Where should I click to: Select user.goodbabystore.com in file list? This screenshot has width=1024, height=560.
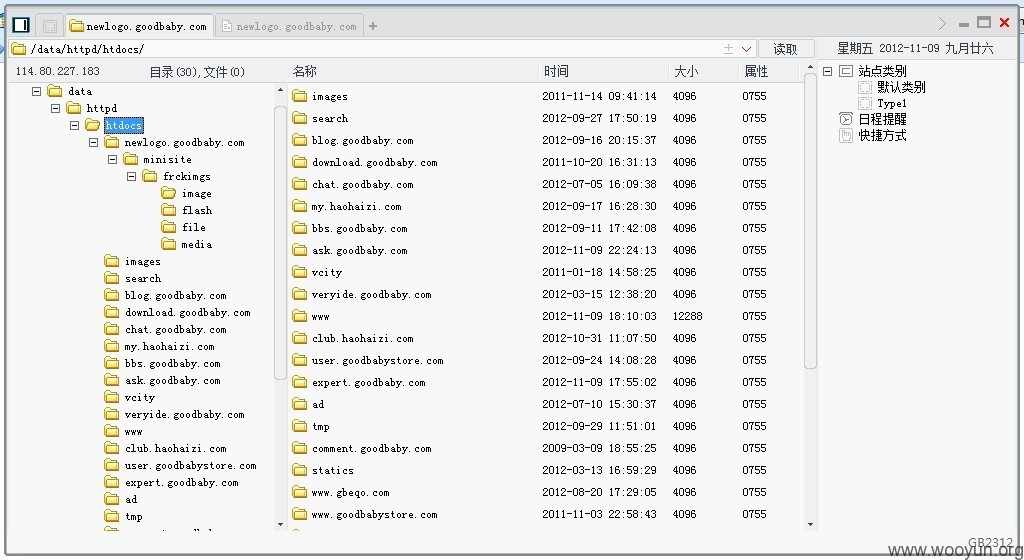click(x=377, y=360)
